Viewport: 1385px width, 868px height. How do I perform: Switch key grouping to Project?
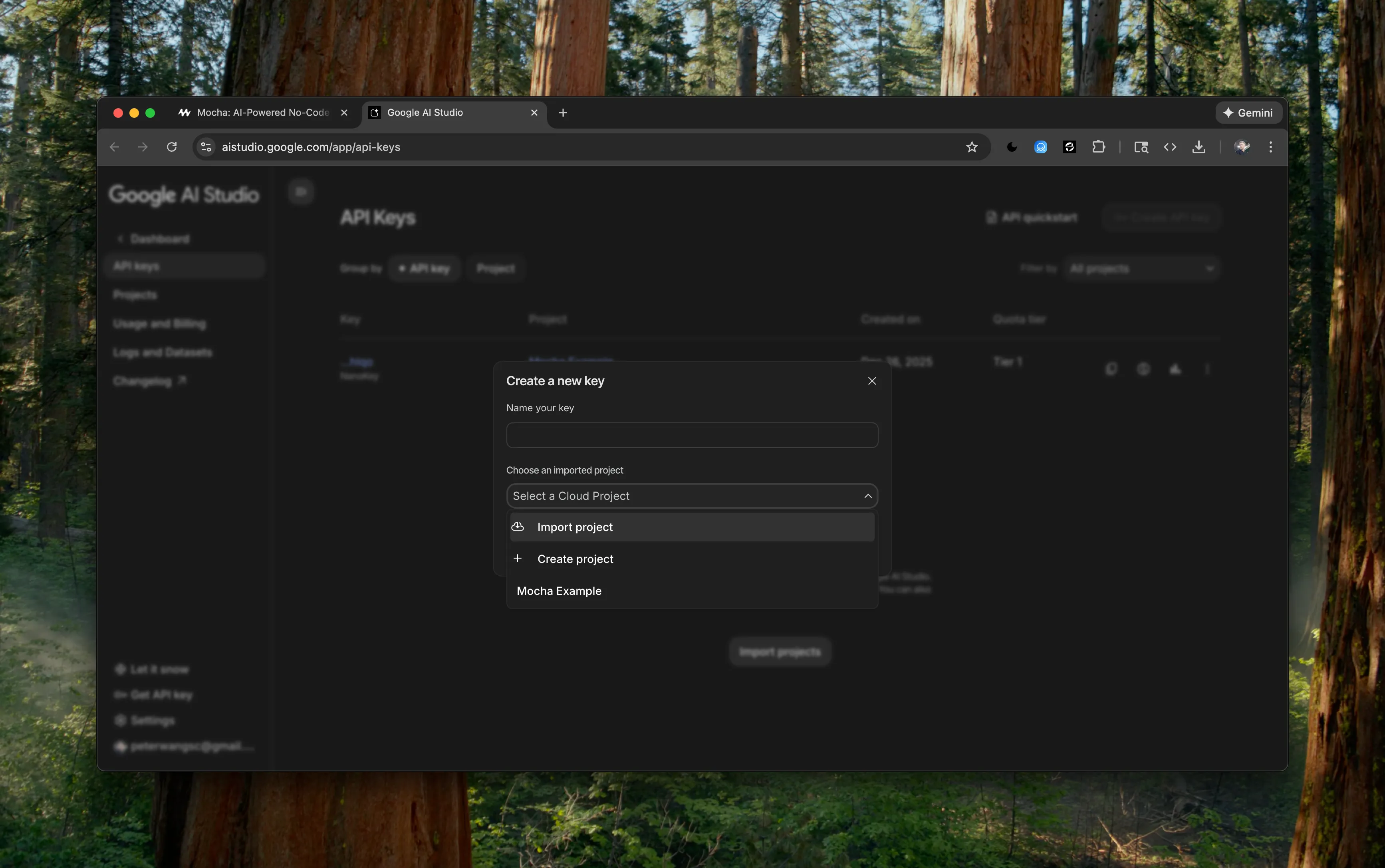point(495,268)
